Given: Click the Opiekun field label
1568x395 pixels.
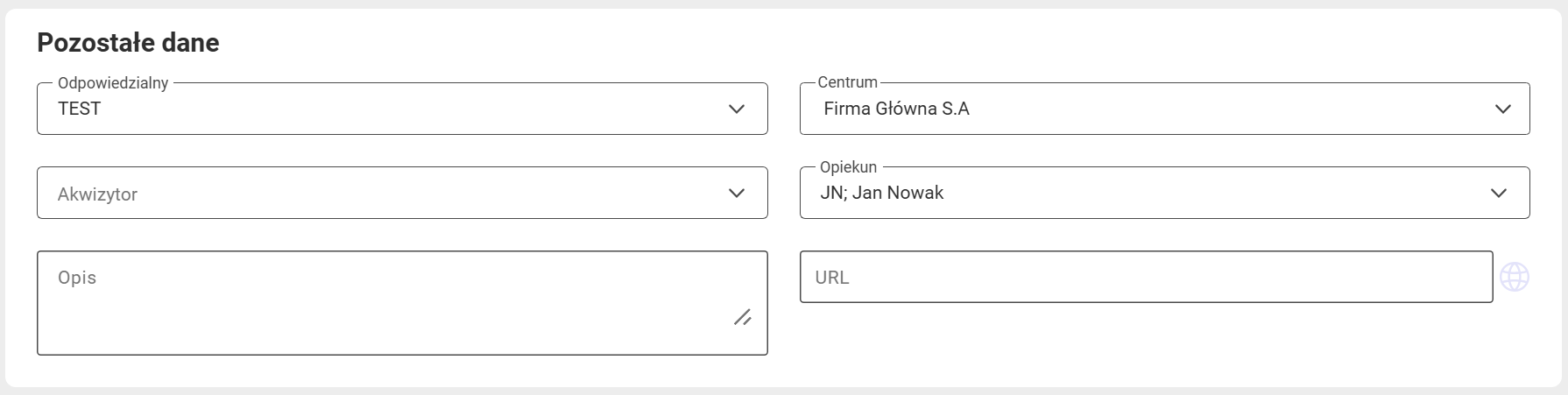Looking at the screenshot, I should tap(848, 166).
